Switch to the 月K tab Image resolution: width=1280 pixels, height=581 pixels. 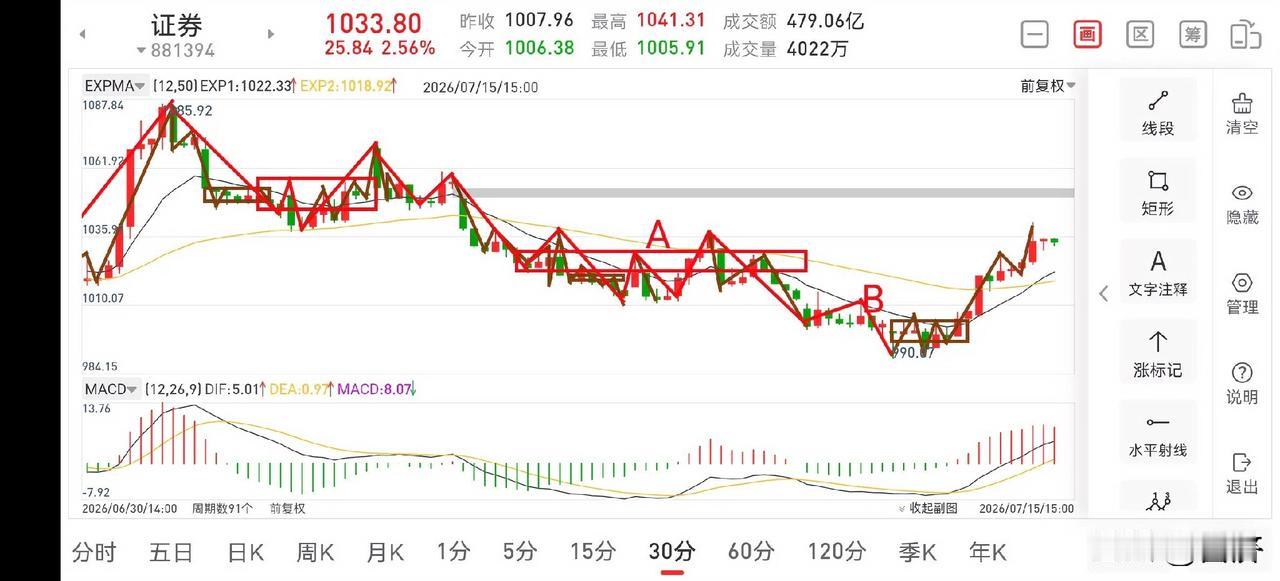tap(385, 551)
